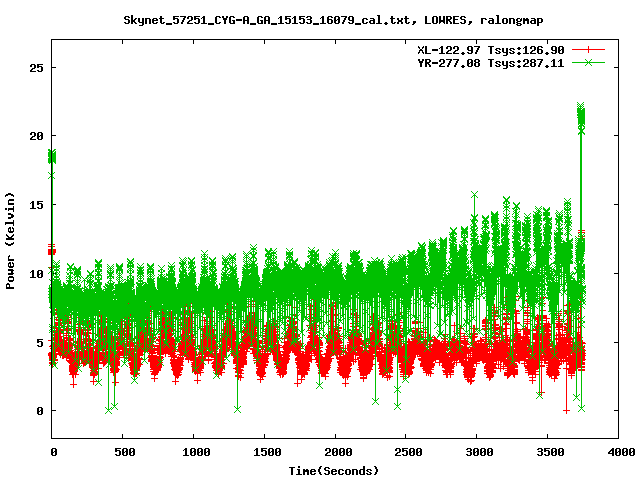
Task: Click the x-axis tick label 1000
Action: coord(196,452)
